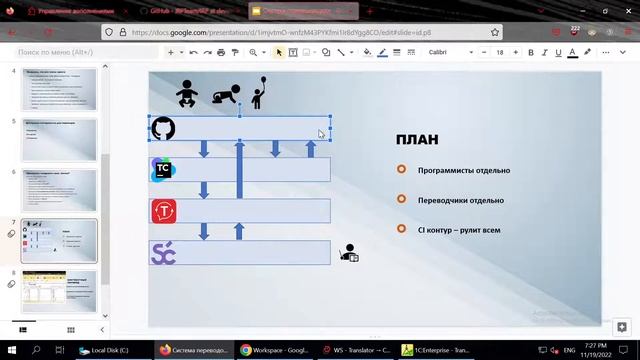Toggle italic formatting
The height and width of the screenshot is (360, 640).
(544, 52)
